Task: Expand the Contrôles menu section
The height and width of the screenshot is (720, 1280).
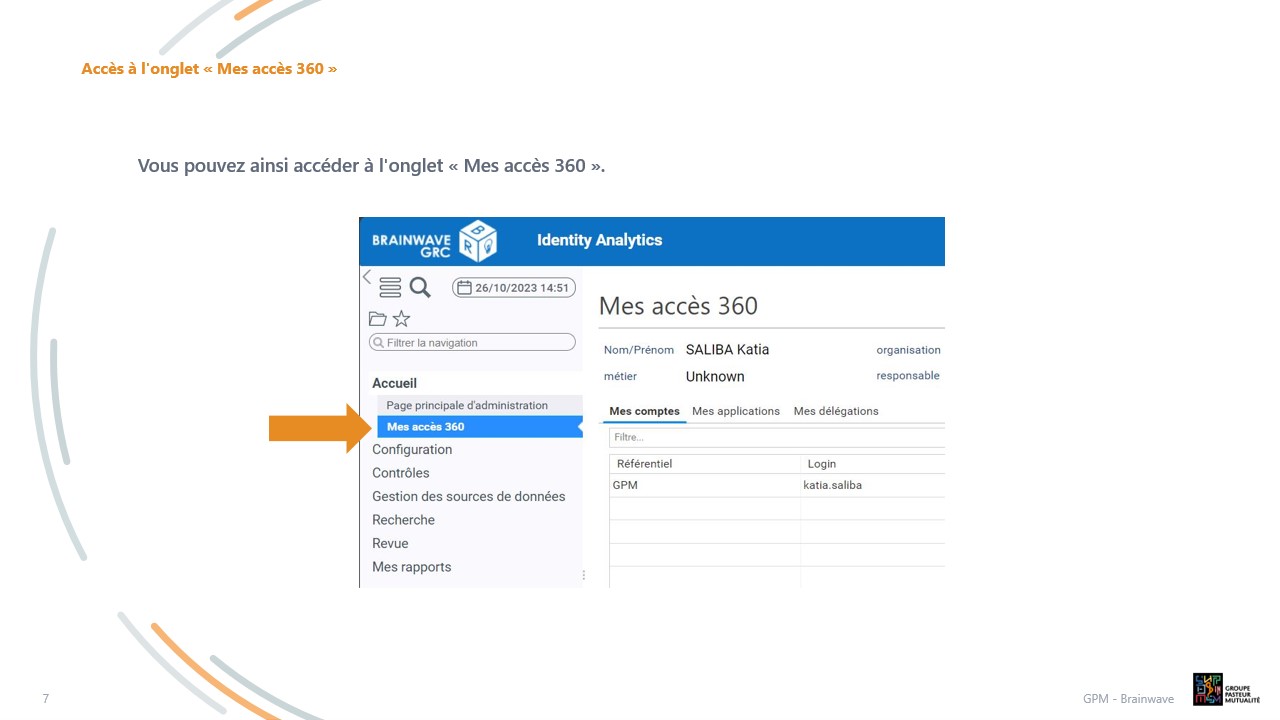Action: [x=401, y=473]
